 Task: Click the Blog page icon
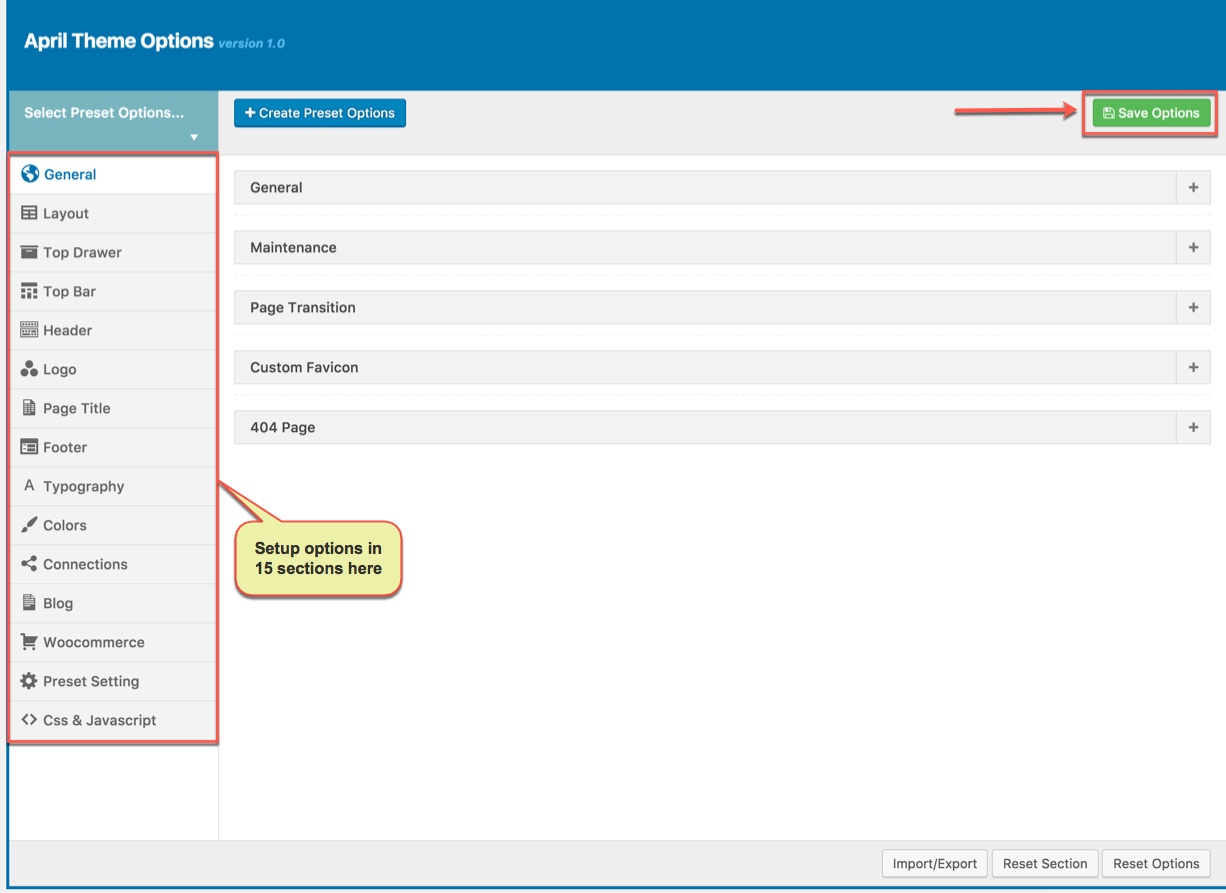pyautogui.click(x=29, y=603)
